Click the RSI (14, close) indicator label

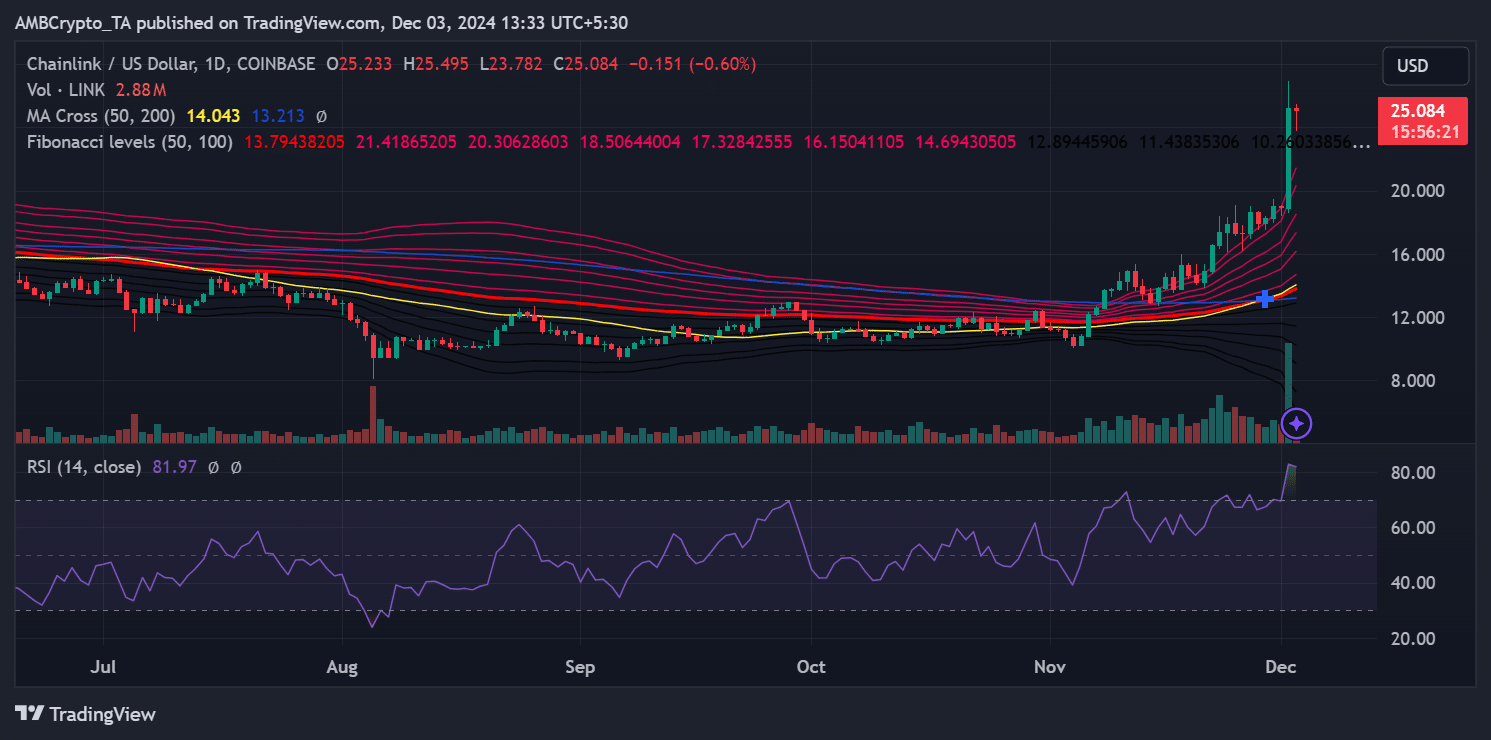(84, 467)
